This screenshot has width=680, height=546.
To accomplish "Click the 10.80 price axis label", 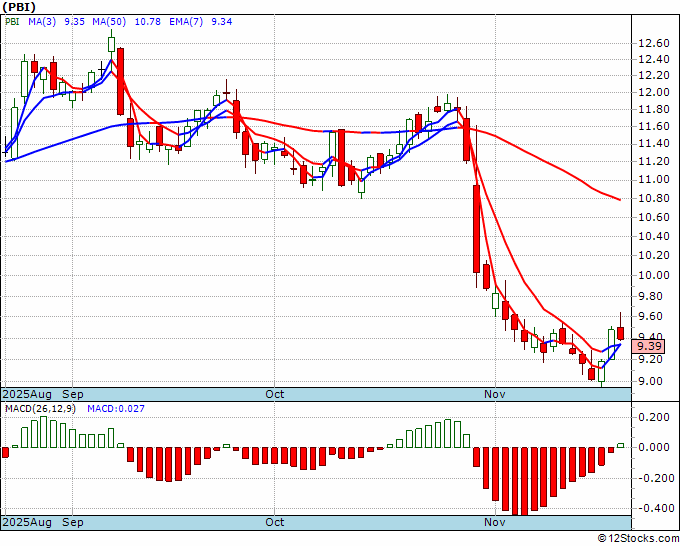I will tap(654, 199).
